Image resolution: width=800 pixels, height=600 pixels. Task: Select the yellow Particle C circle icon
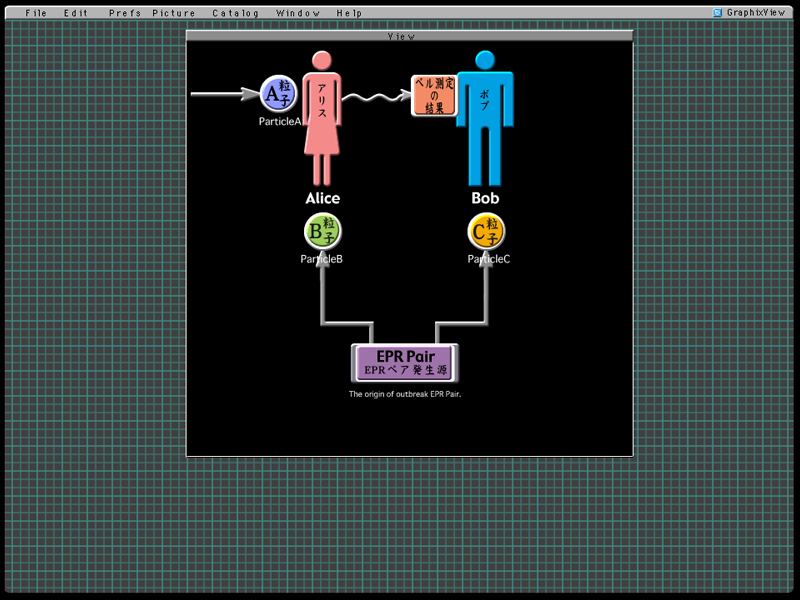pos(487,233)
